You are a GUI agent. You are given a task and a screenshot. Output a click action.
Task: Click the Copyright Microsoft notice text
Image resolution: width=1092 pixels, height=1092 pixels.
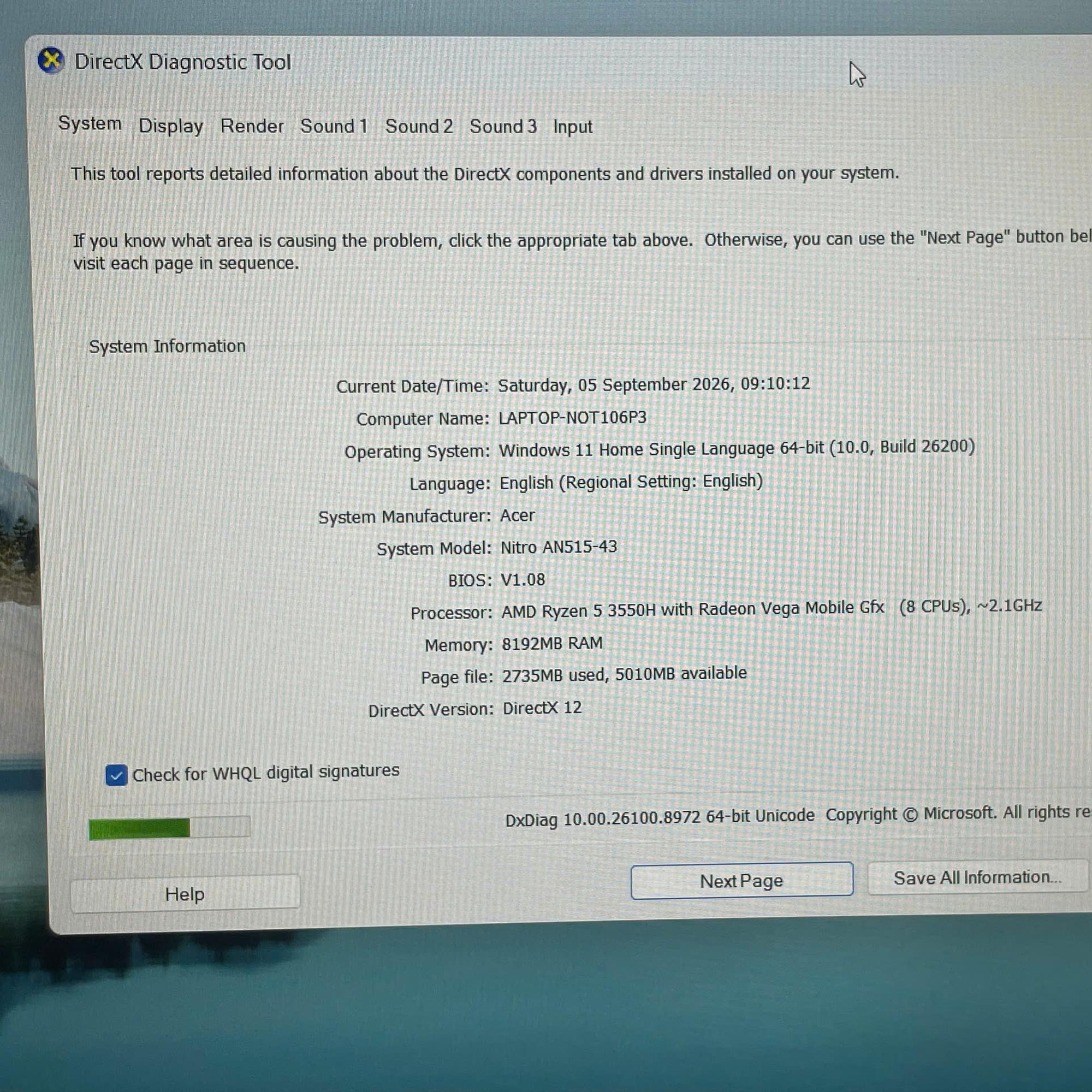[959, 813]
